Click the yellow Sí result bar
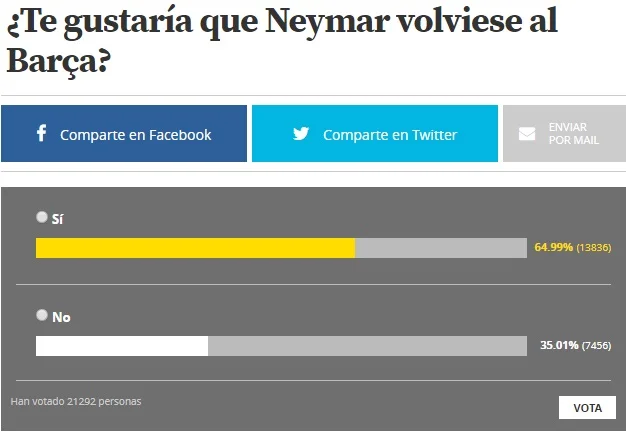This screenshot has width=626, height=432. [x=195, y=248]
